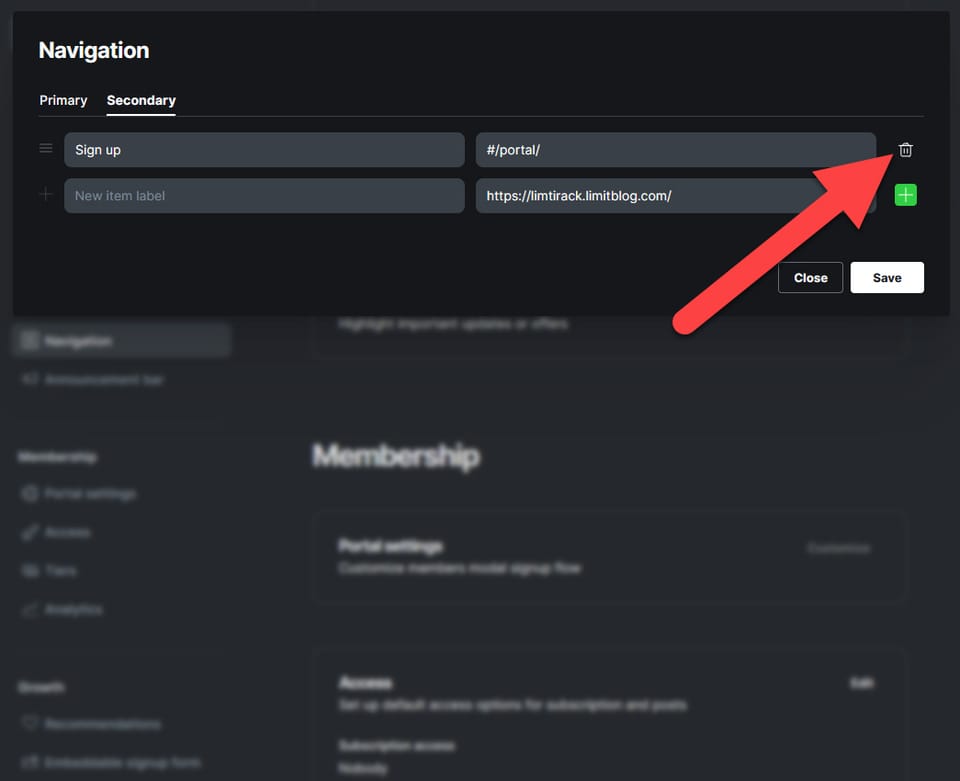Click the Sign up label field

[264, 150]
